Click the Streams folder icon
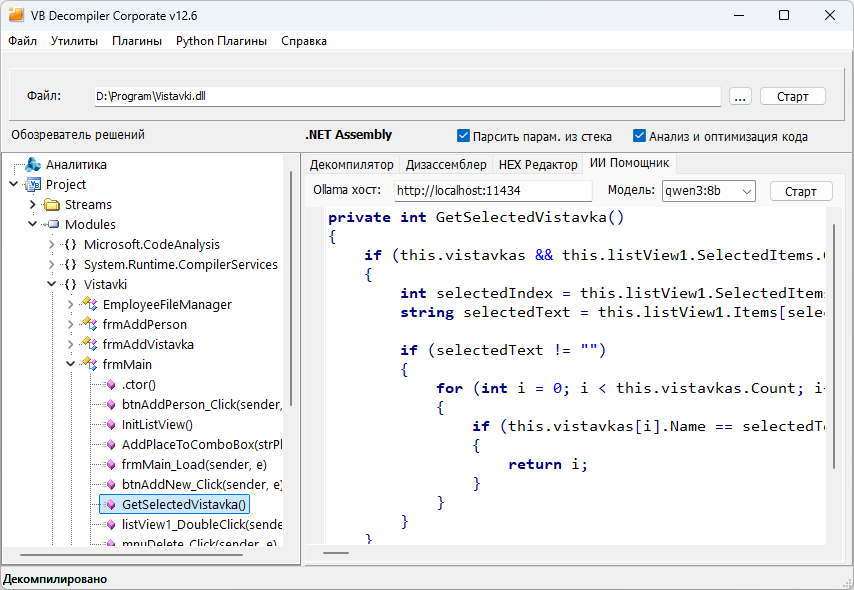Screen dimensions: 854x590 [52, 204]
